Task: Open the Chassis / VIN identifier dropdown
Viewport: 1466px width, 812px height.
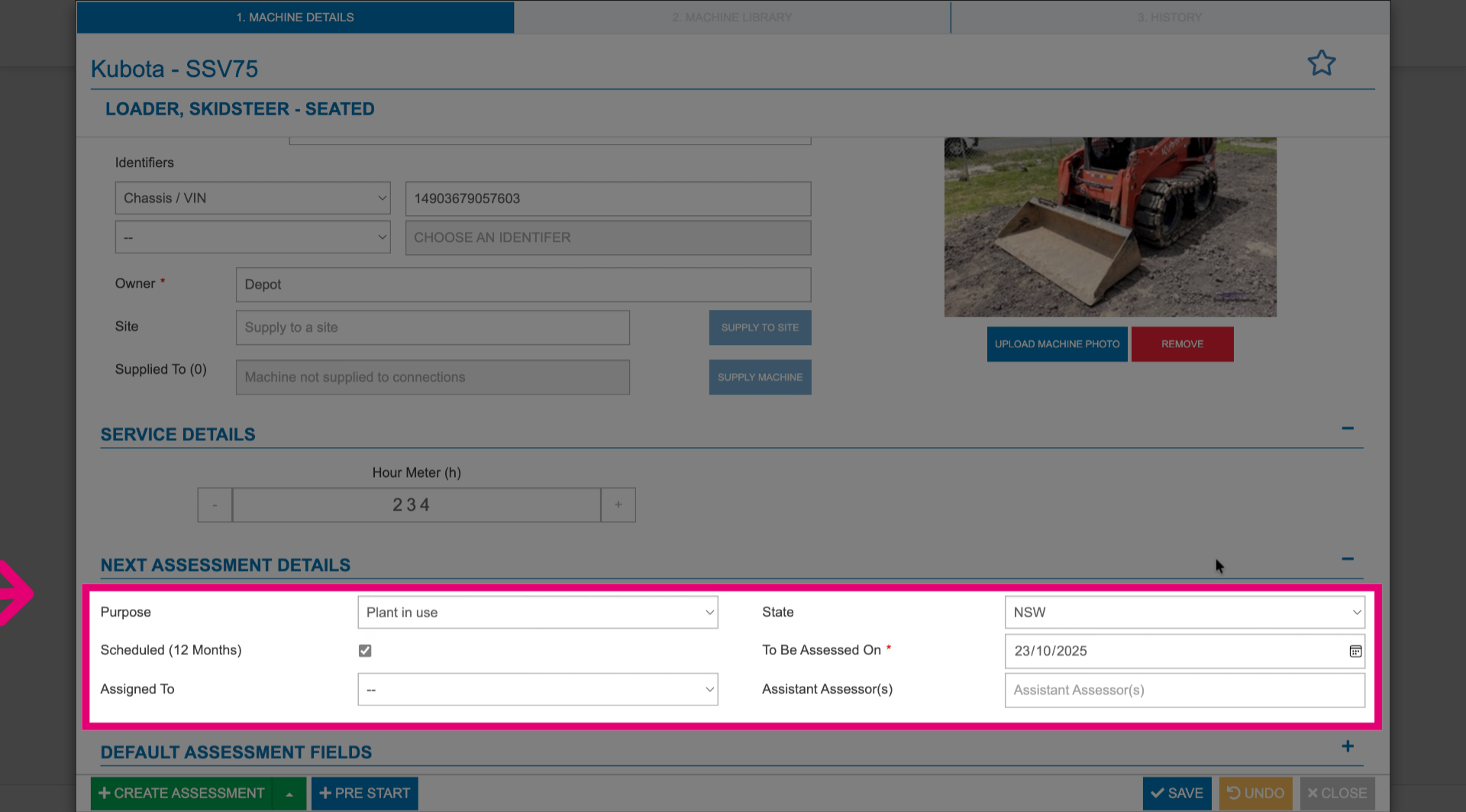Action: tap(253, 198)
